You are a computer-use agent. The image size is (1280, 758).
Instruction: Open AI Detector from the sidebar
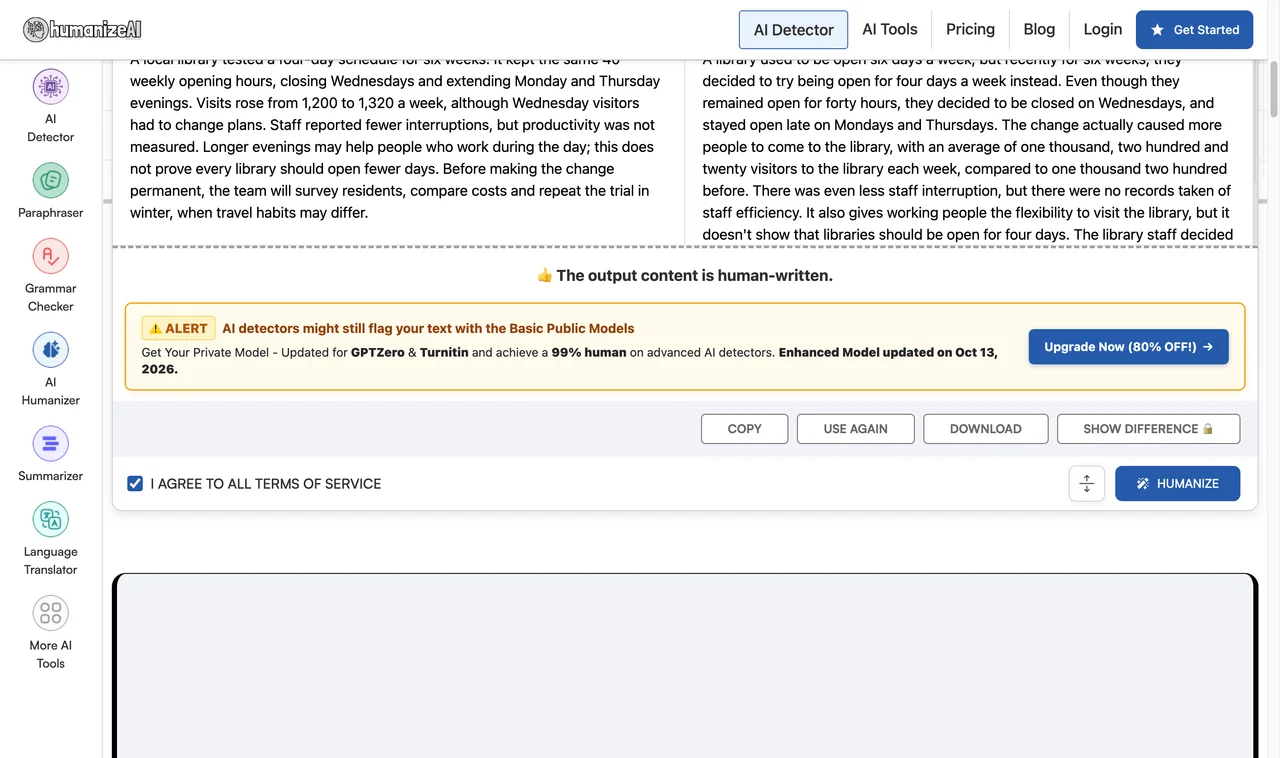coord(50,106)
